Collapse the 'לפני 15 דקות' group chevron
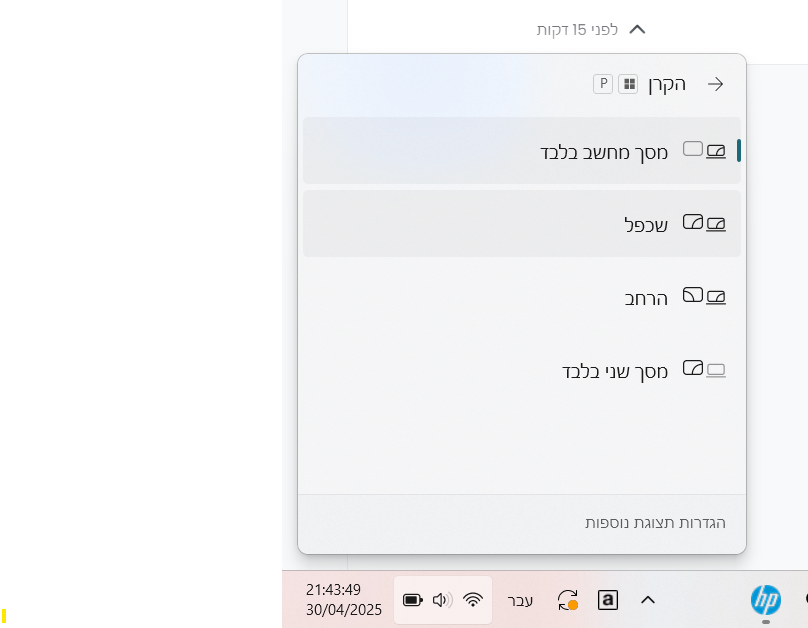This screenshot has height=628, width=808. (x=637, y=30)
